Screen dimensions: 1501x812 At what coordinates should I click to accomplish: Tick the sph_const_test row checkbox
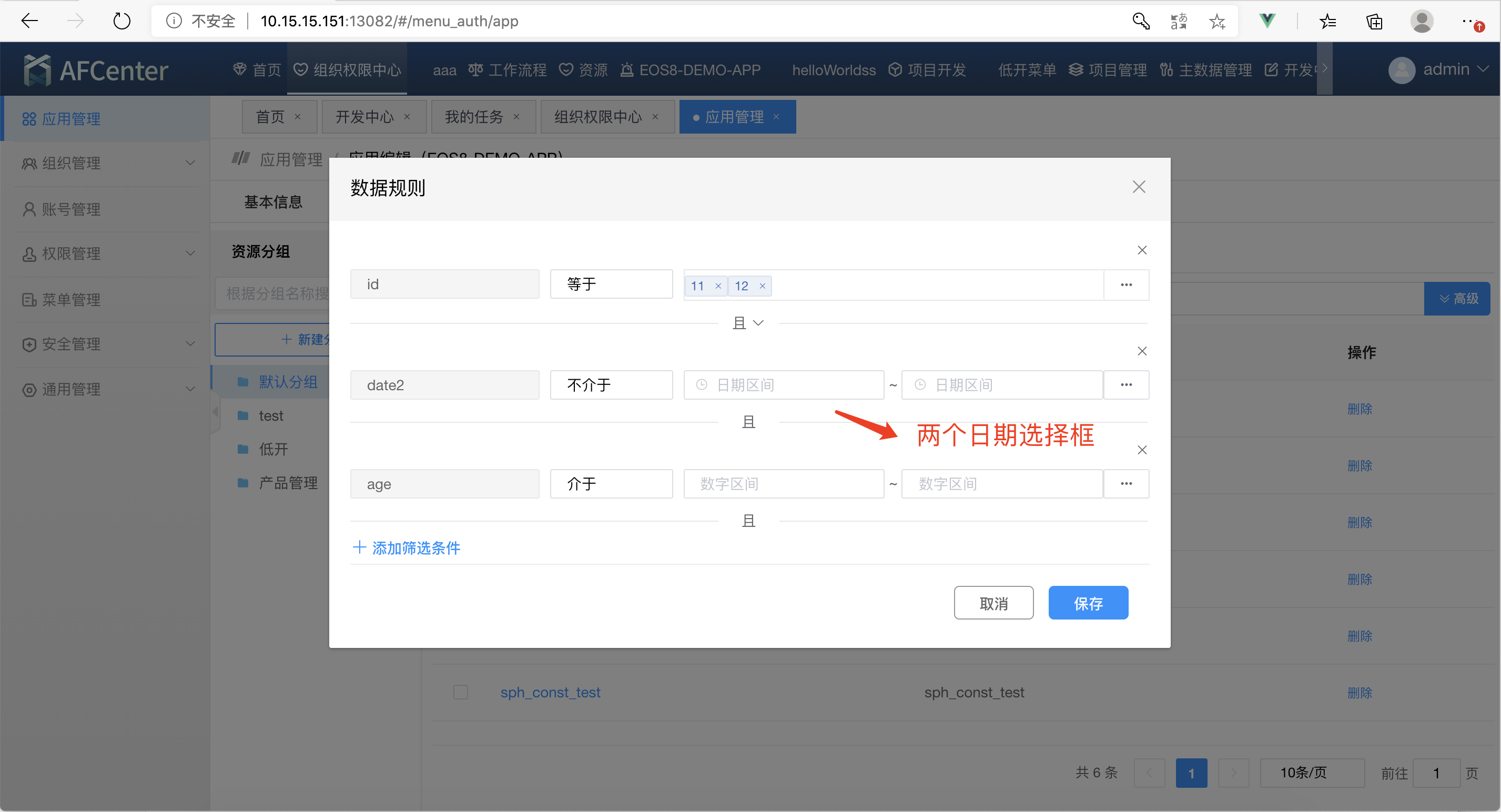pyautogui.click(x=460, y=692)
